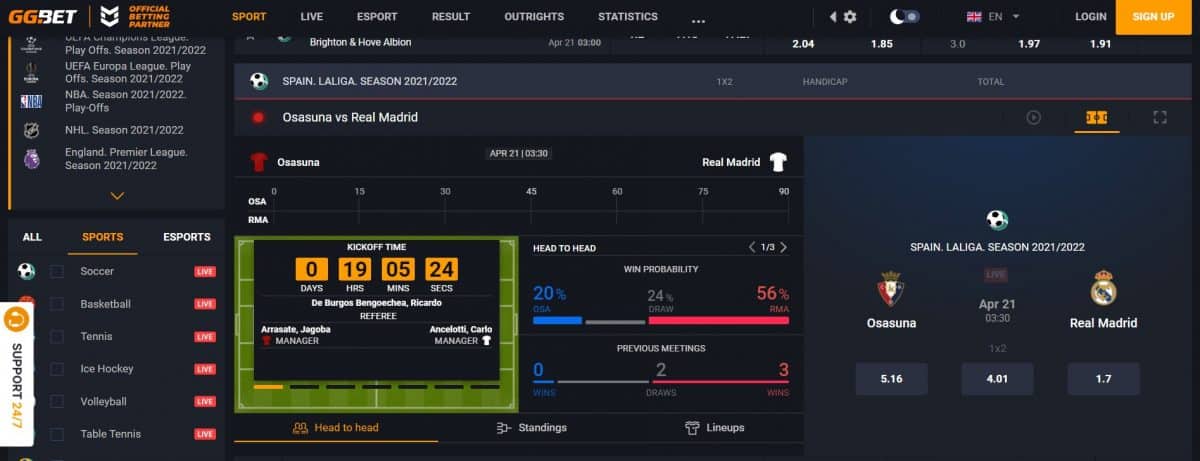Select NBA Season 2021/2022 Play-Offs
This screenshot has width=1200, height=461.
tap(126, 101)
